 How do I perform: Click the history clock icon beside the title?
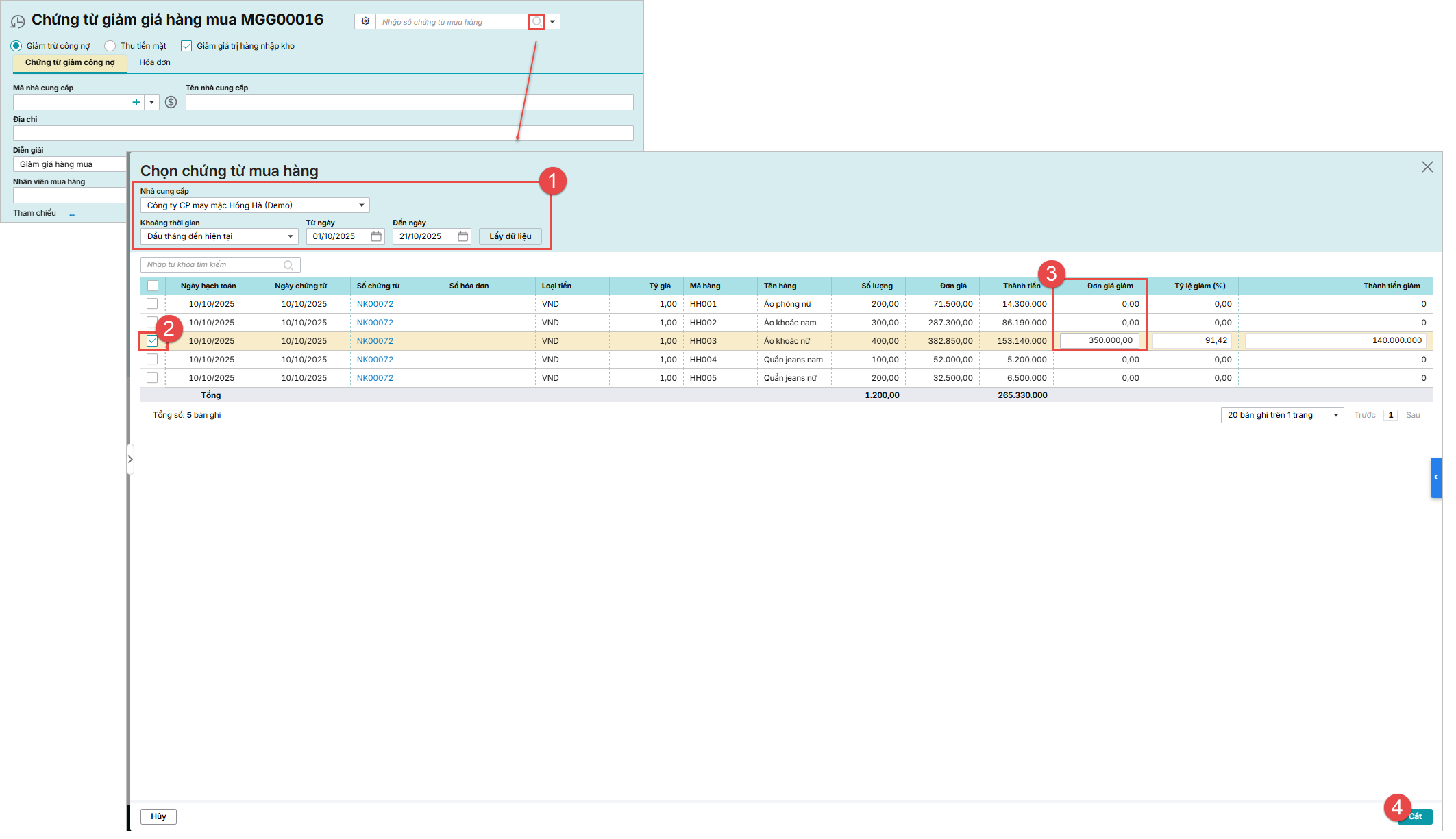18,22
